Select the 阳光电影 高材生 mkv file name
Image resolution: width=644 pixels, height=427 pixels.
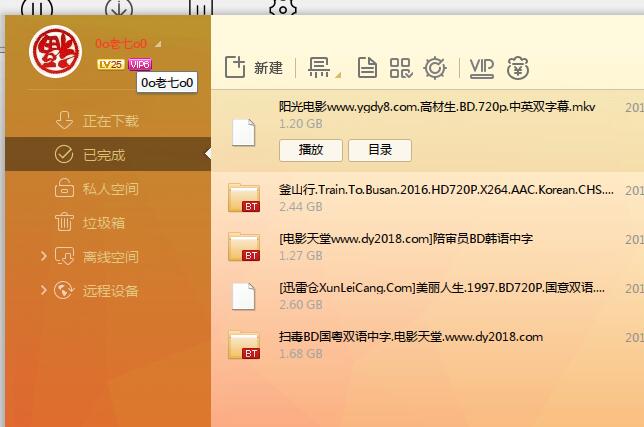[x=437, y=107]
